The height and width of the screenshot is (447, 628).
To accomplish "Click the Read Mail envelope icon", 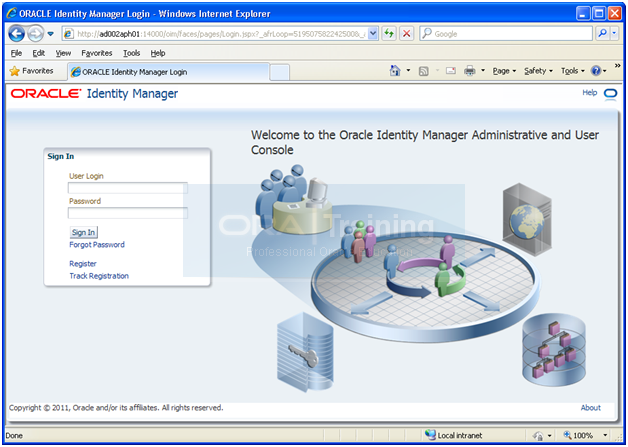I will tap(451, 71).
